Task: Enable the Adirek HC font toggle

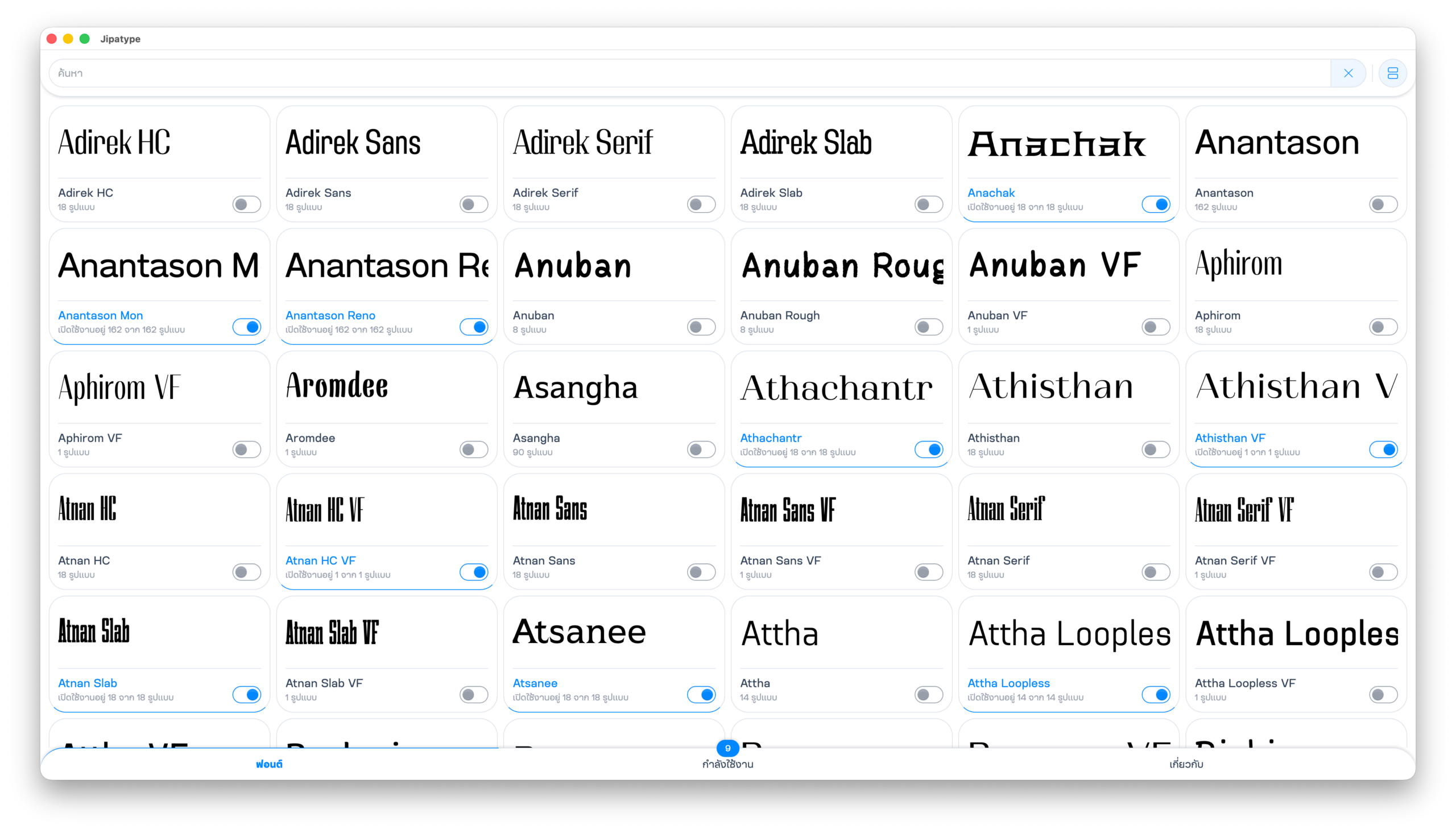Action: tap(246, 204)
